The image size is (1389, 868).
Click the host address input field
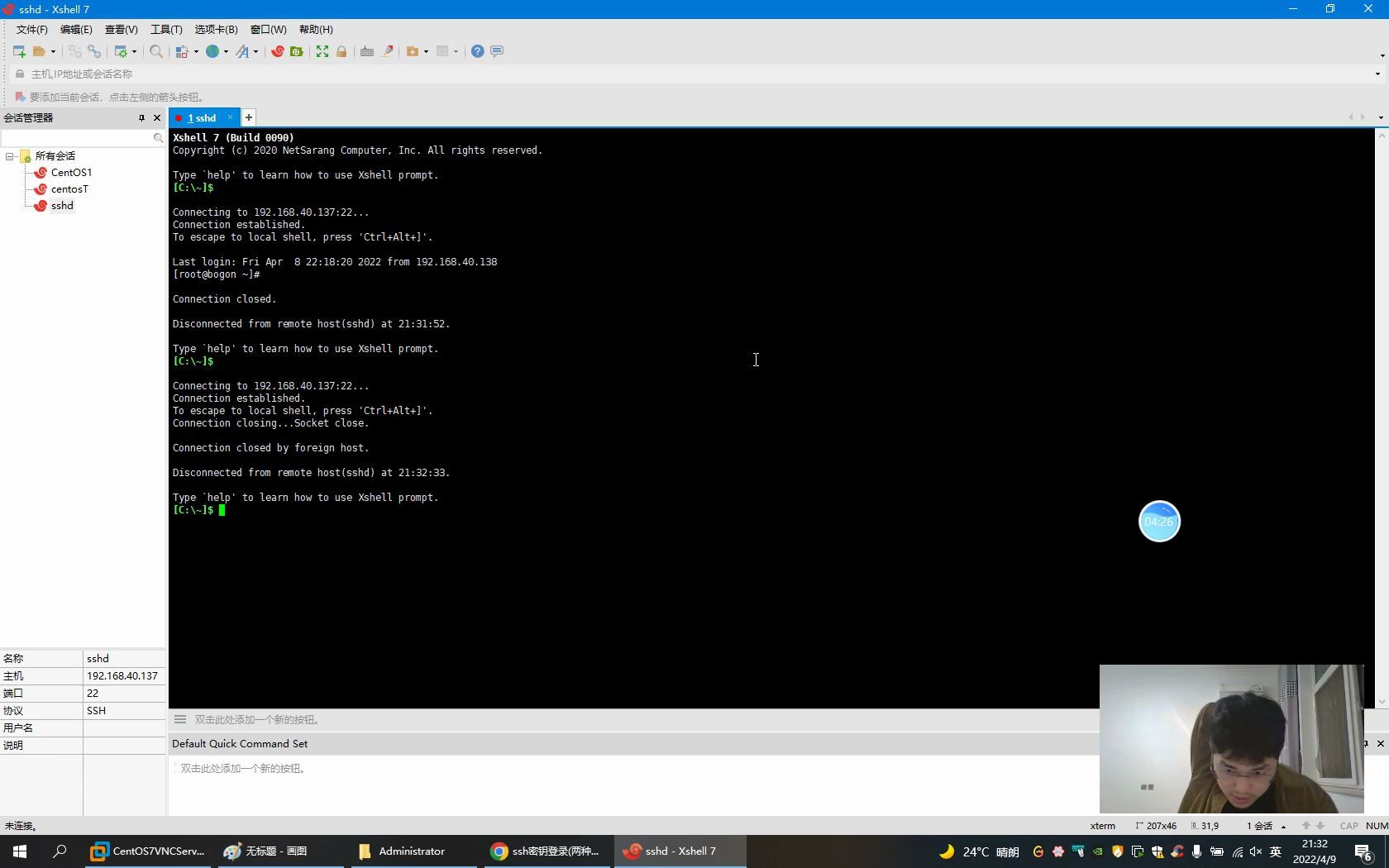(x=694, y=74)
